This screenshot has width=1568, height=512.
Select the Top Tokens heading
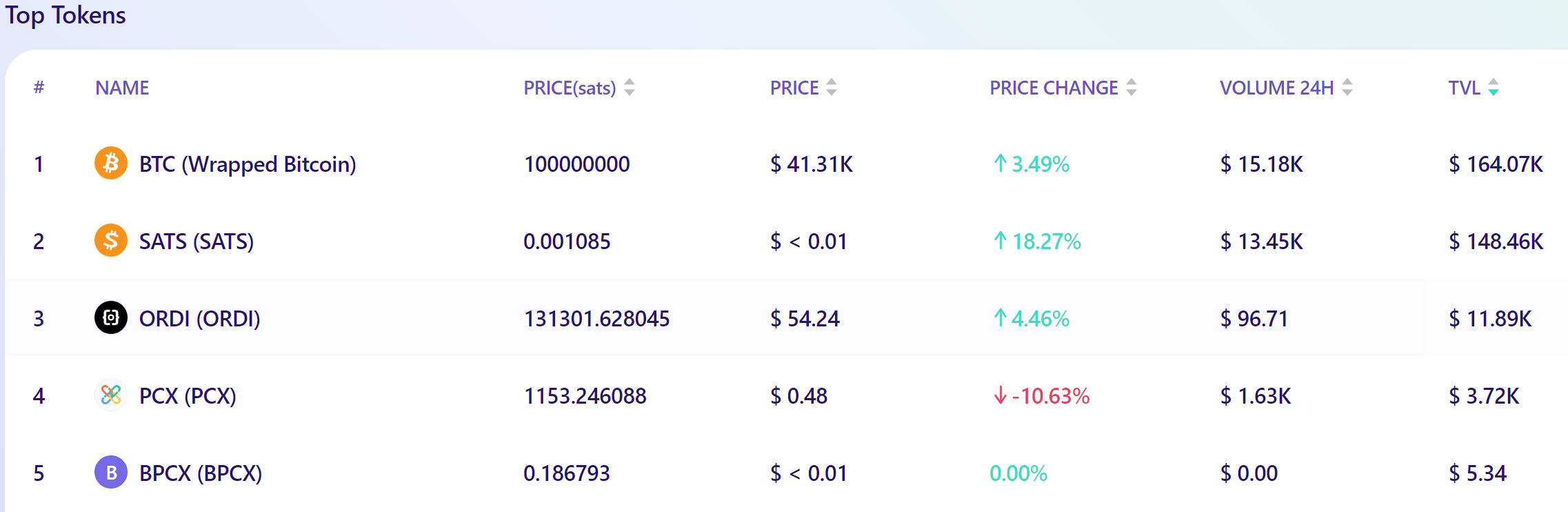click(x=66, y=15)
